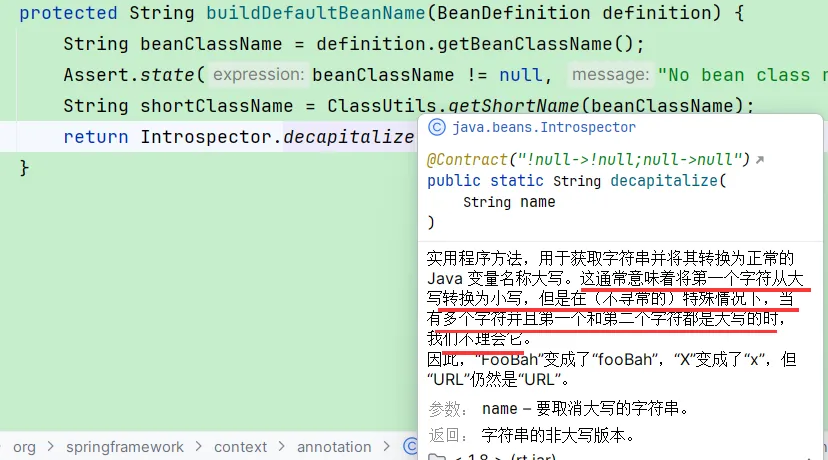Click the getShortName method call

(514, 106)
